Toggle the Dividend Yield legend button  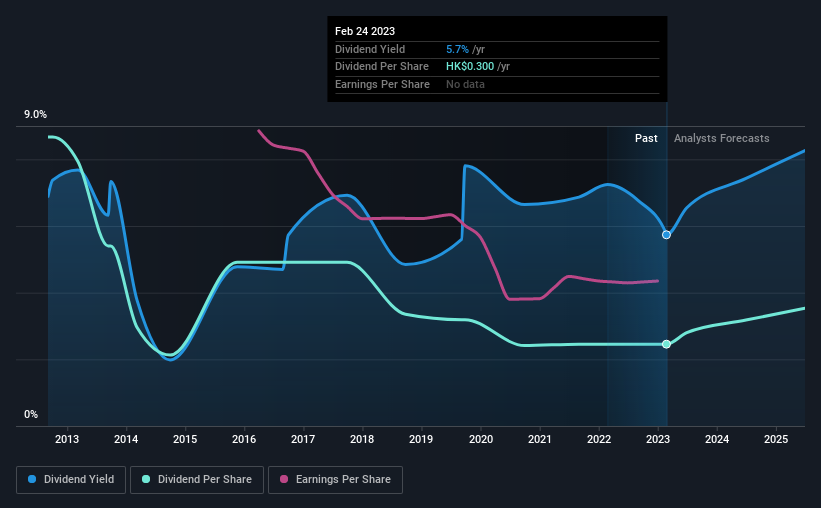(71, 480)
